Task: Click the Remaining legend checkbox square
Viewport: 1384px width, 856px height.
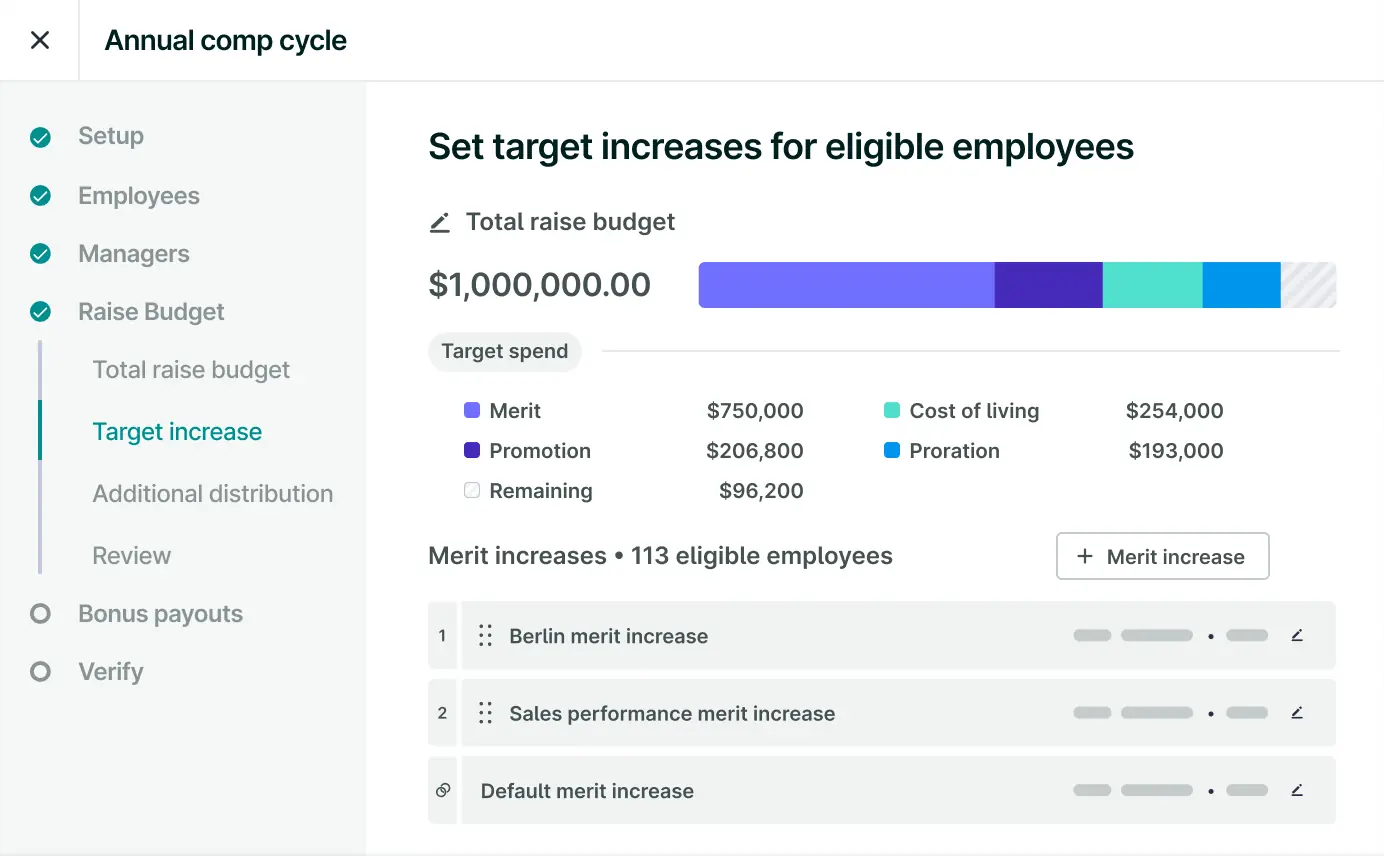Action: pos(472,491)
